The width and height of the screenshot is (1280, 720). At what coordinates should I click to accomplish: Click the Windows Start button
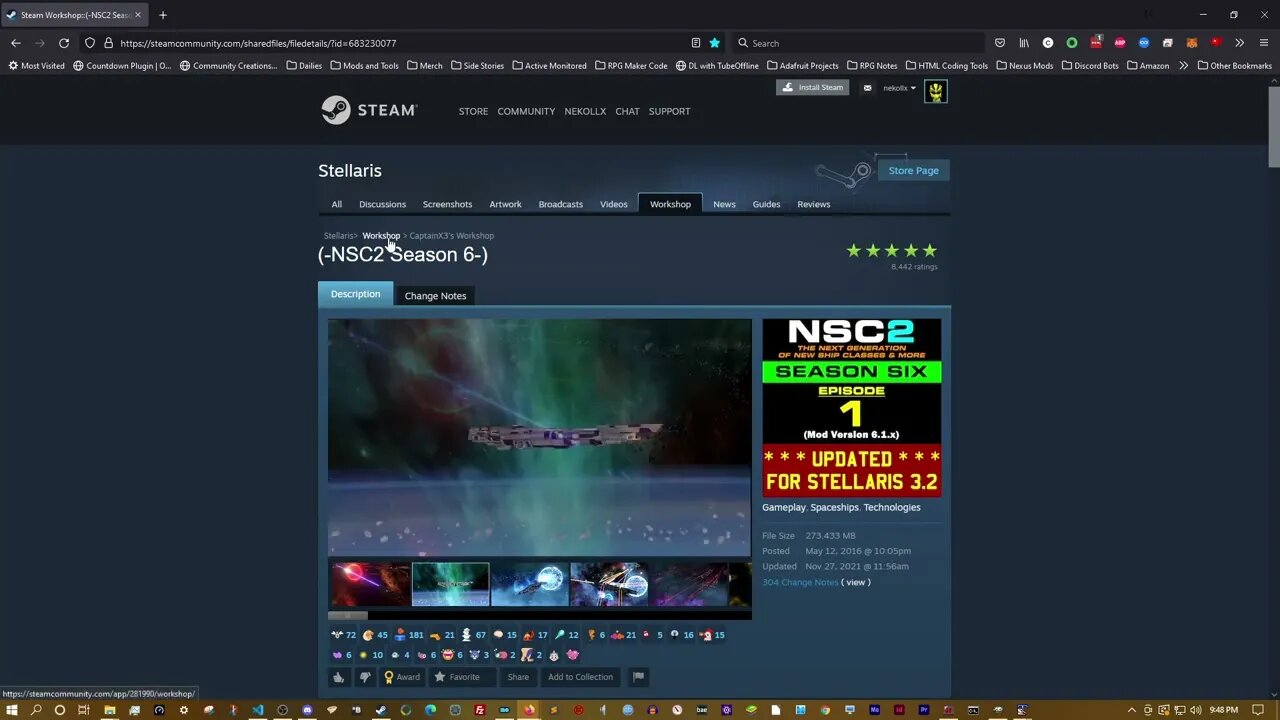pyautogui.click(x=12, y=710)
